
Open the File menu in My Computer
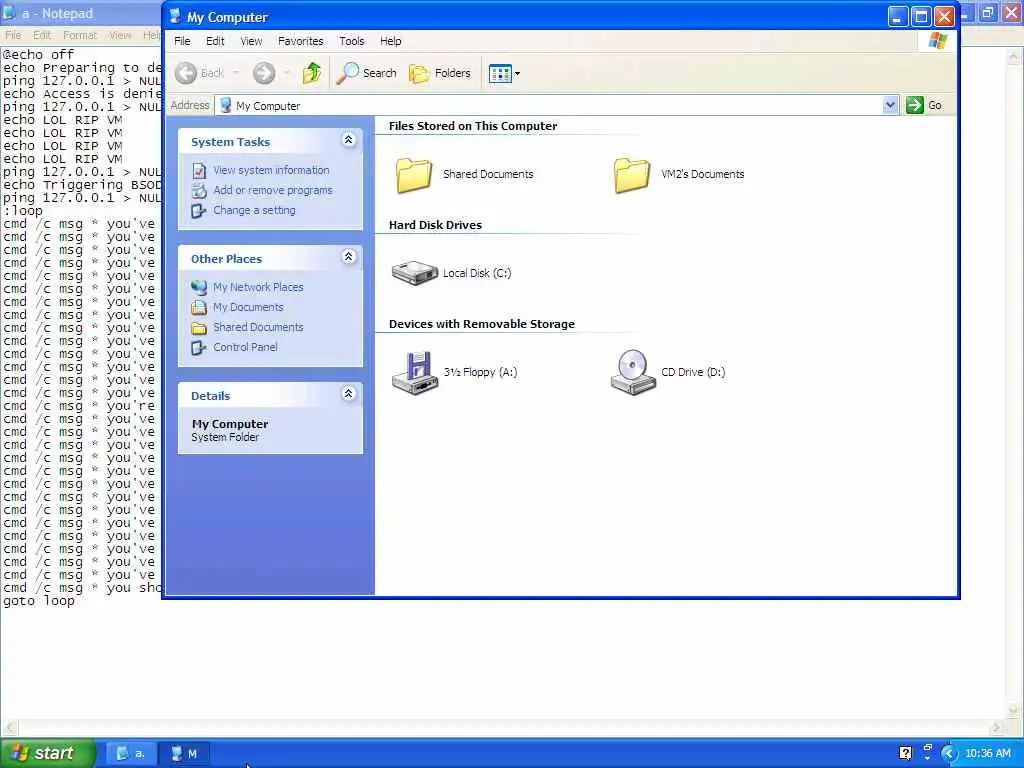(182, 41)
